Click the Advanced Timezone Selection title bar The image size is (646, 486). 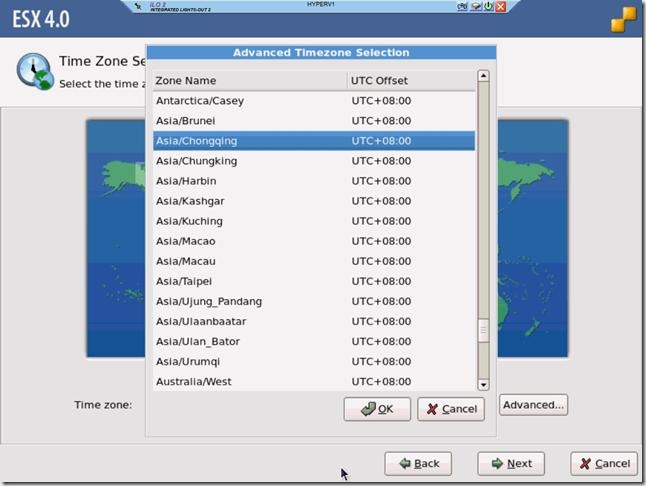click(321, 53)
